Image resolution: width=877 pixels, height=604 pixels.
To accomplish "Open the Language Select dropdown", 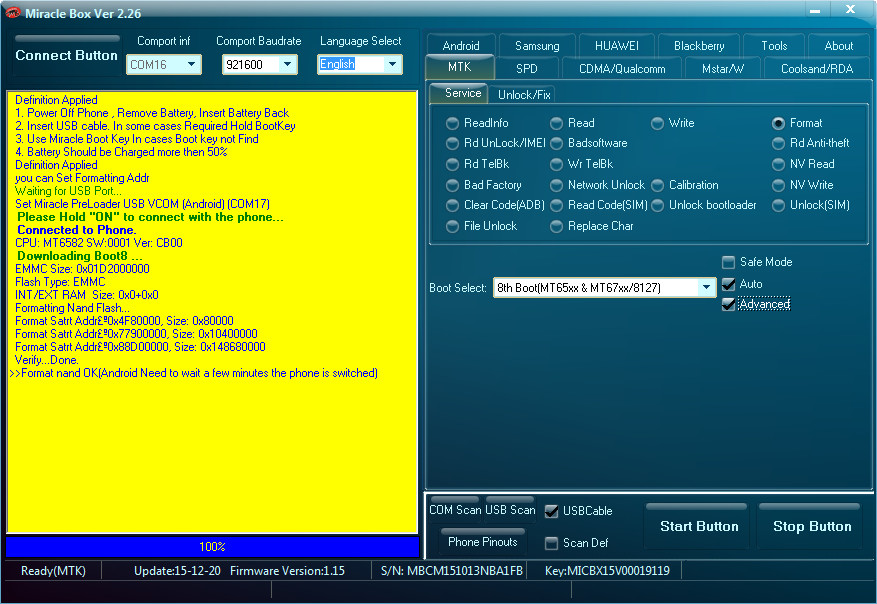I will pos(392,64).
